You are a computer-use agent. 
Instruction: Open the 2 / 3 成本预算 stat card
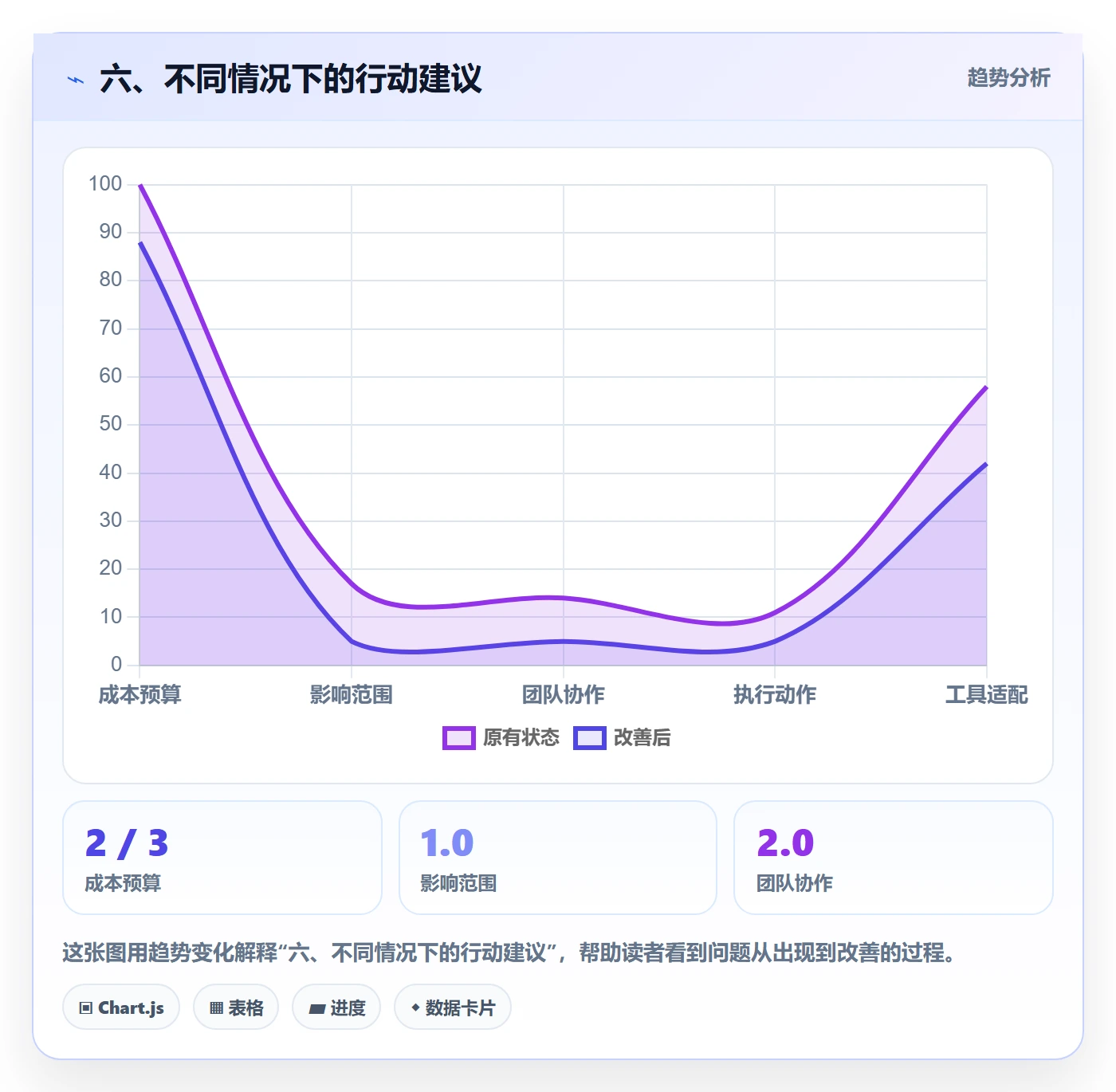pos(222,858)
